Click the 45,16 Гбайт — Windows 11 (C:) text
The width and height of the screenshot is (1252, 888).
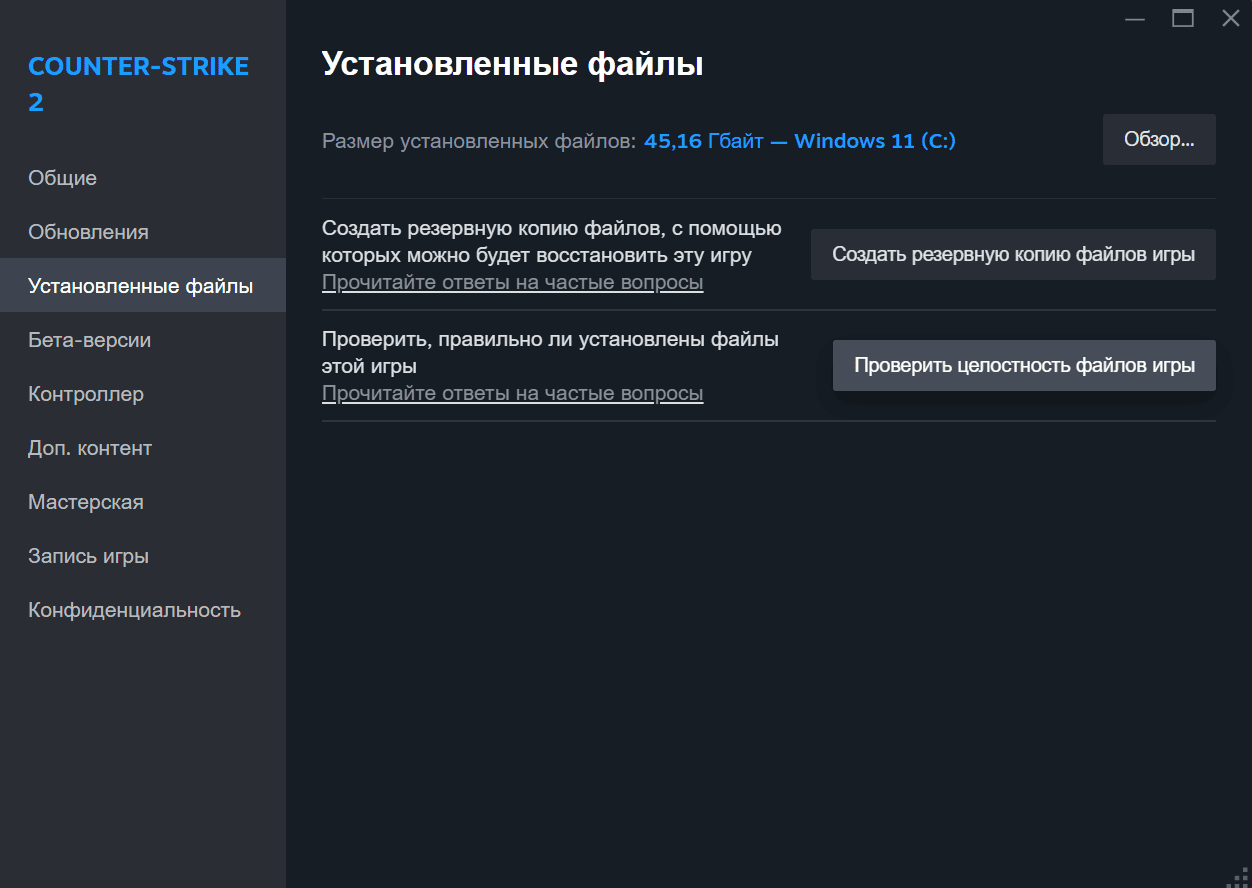(x=800, y=141)
